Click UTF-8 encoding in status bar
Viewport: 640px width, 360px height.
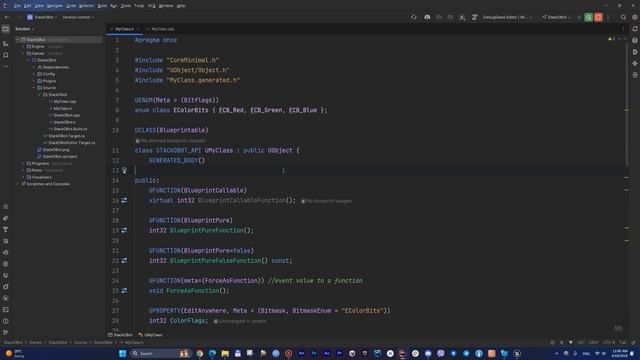pyautogui.click(x=609, y=342)
